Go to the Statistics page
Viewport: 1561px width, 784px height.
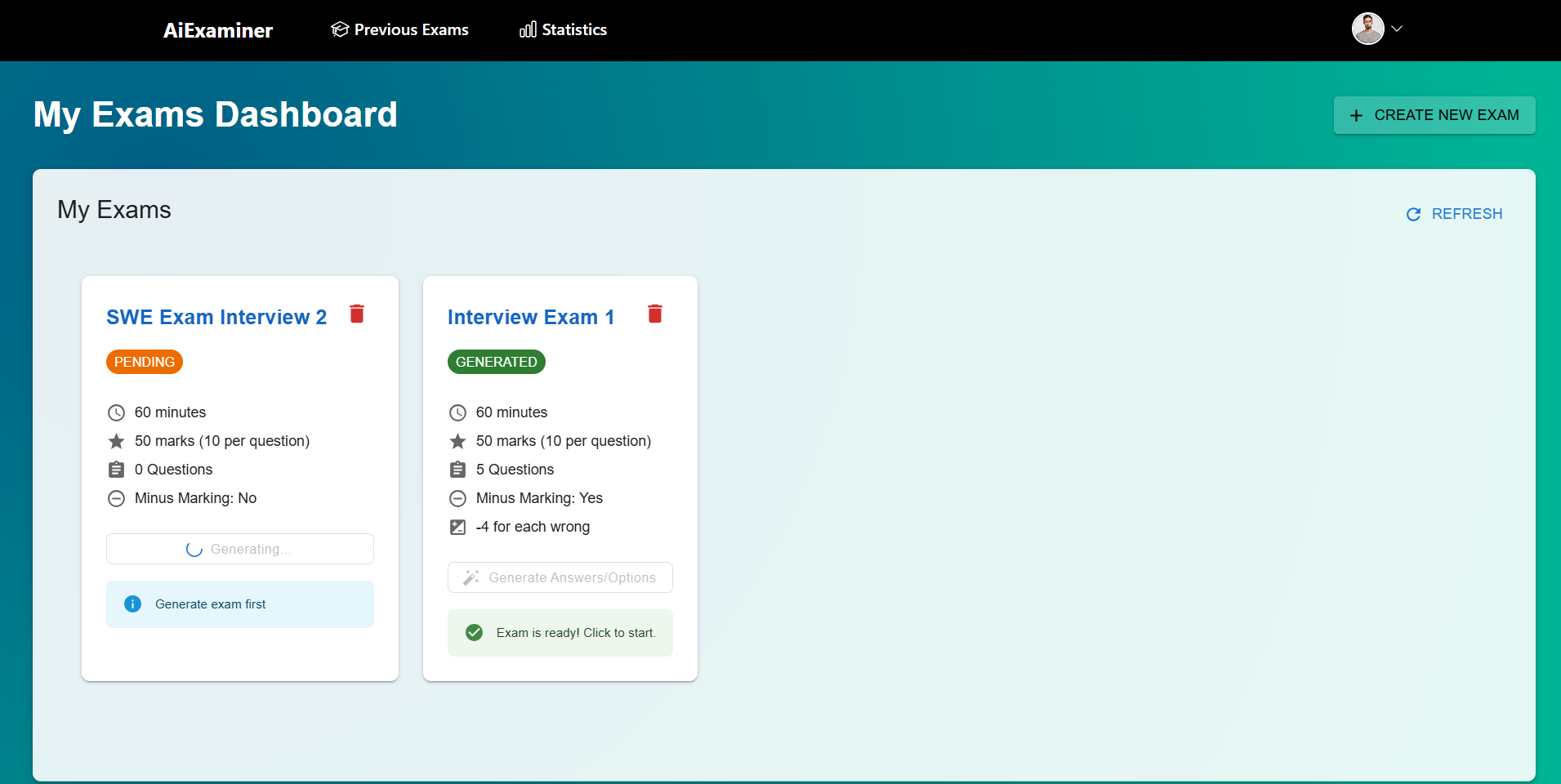coord(564,30)
